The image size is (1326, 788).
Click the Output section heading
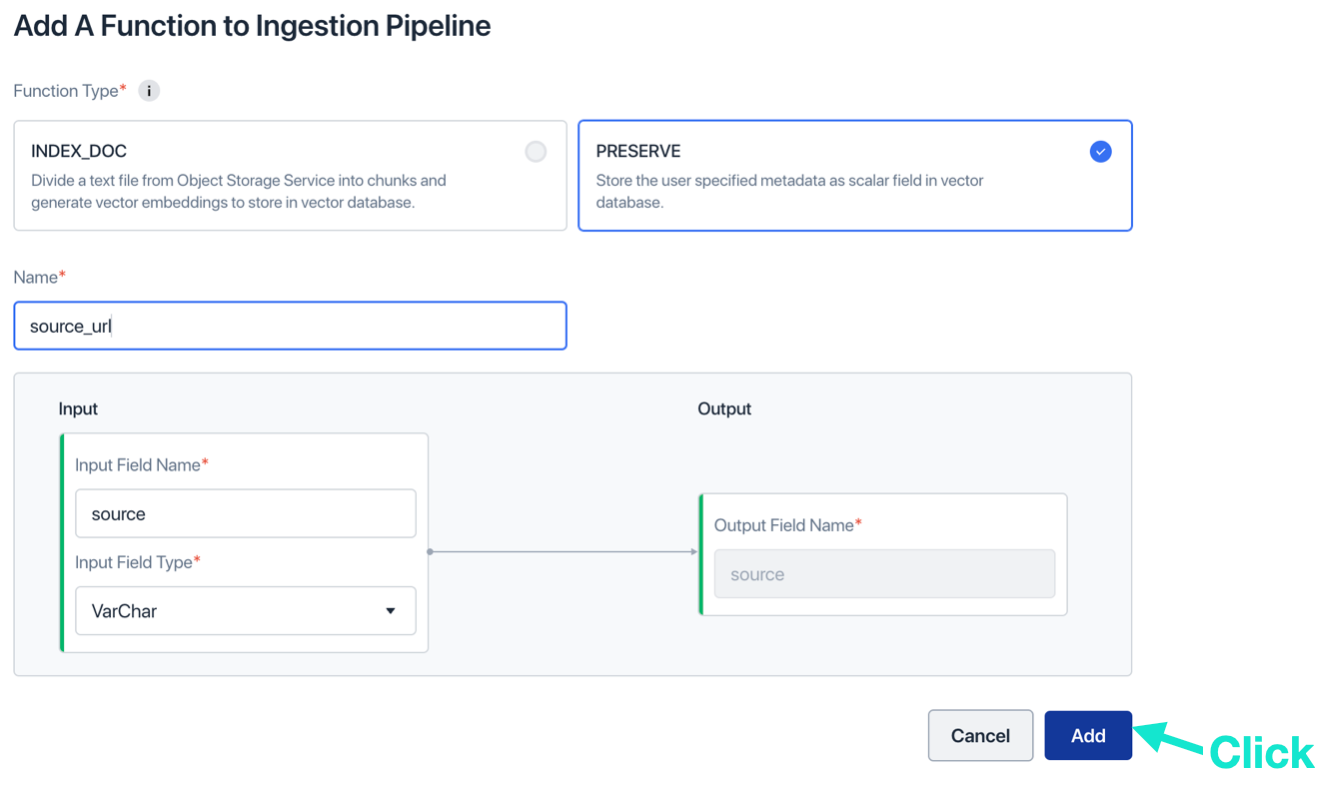pyautogui.click(x=724, y=409)
